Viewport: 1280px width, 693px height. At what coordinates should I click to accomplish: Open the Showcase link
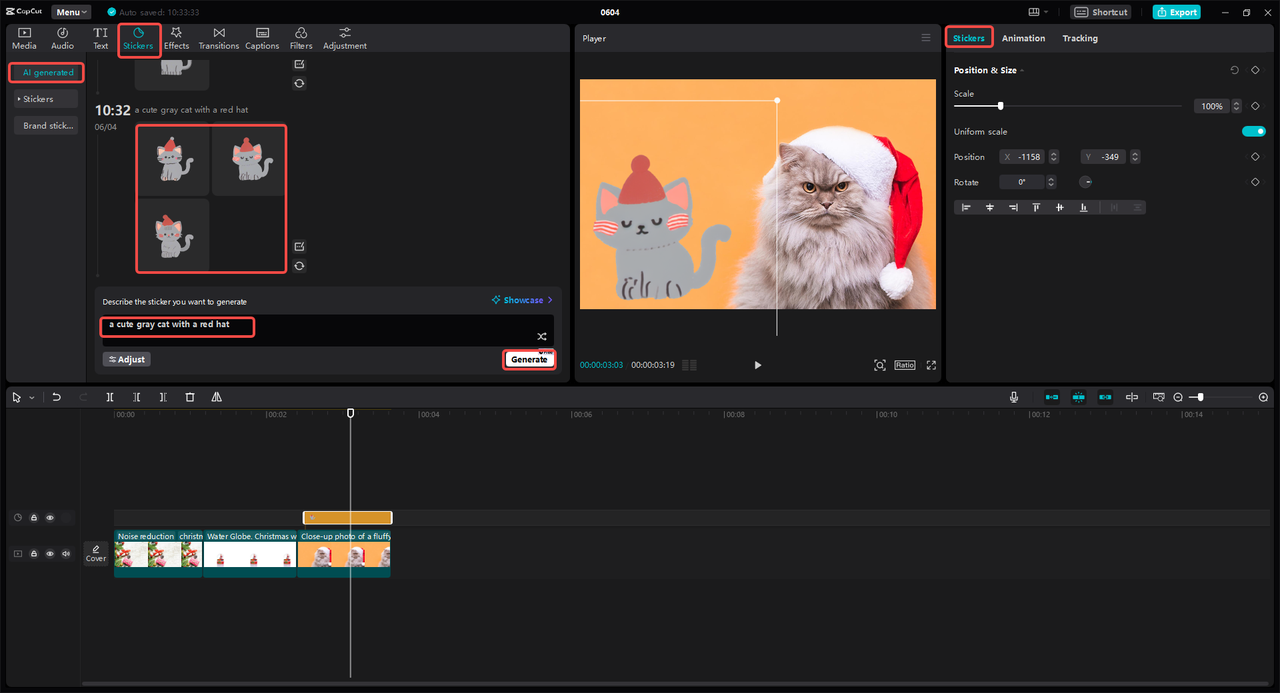point(522,300)
